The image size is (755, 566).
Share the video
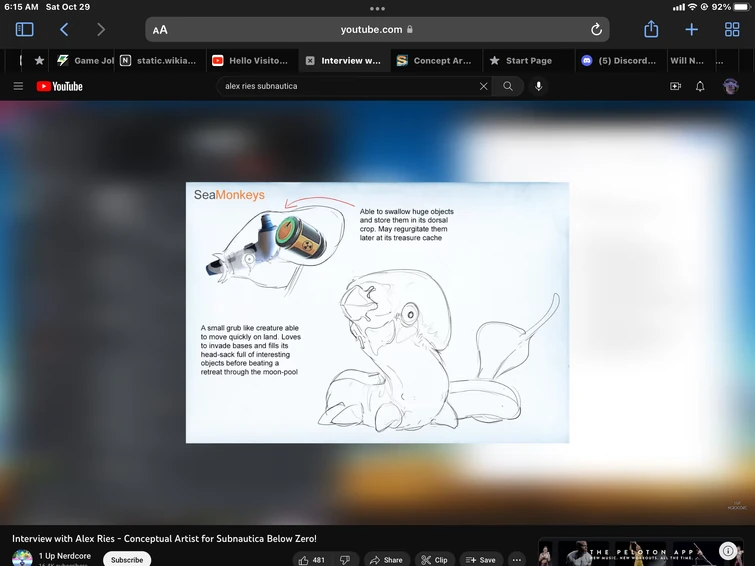pos(386,560)
